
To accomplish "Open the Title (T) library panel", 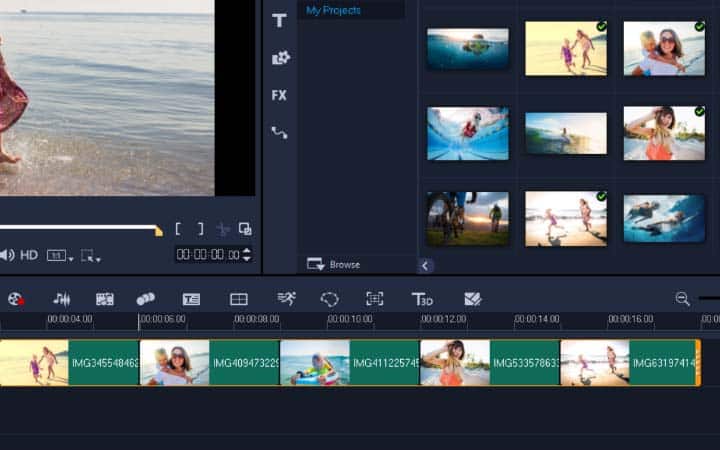I will [x=279, y=20].
